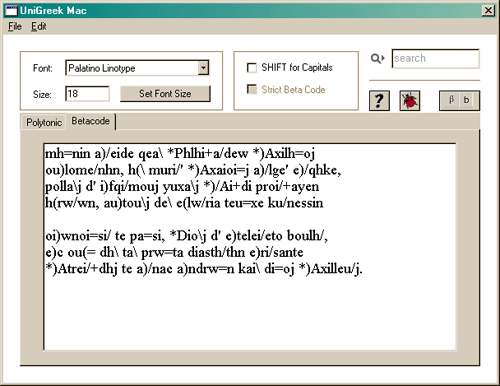This screenshot has width=500, height=386.
Task: Click the first line beginning mh=nin
Action: click(x=180, y=153)
